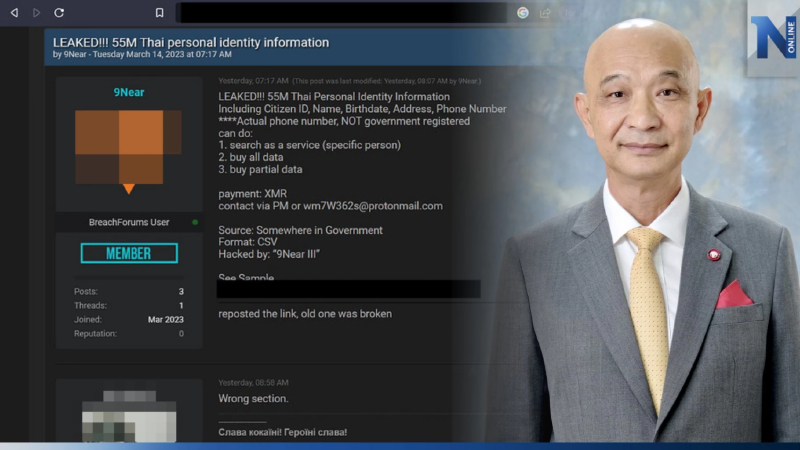Click the share icon in the address bar
This screenshot has height=450, width=800.
546,13
